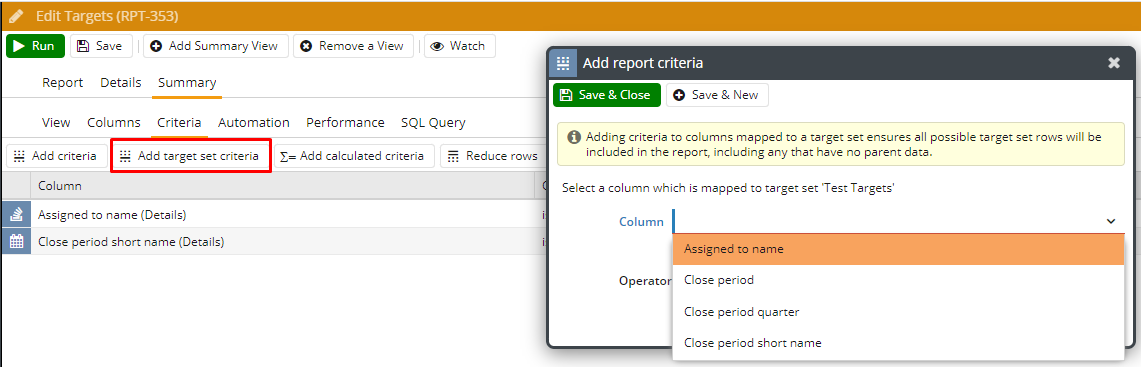
Task: Click calendar icon beside Close period short name
Action: coord(16,242)
